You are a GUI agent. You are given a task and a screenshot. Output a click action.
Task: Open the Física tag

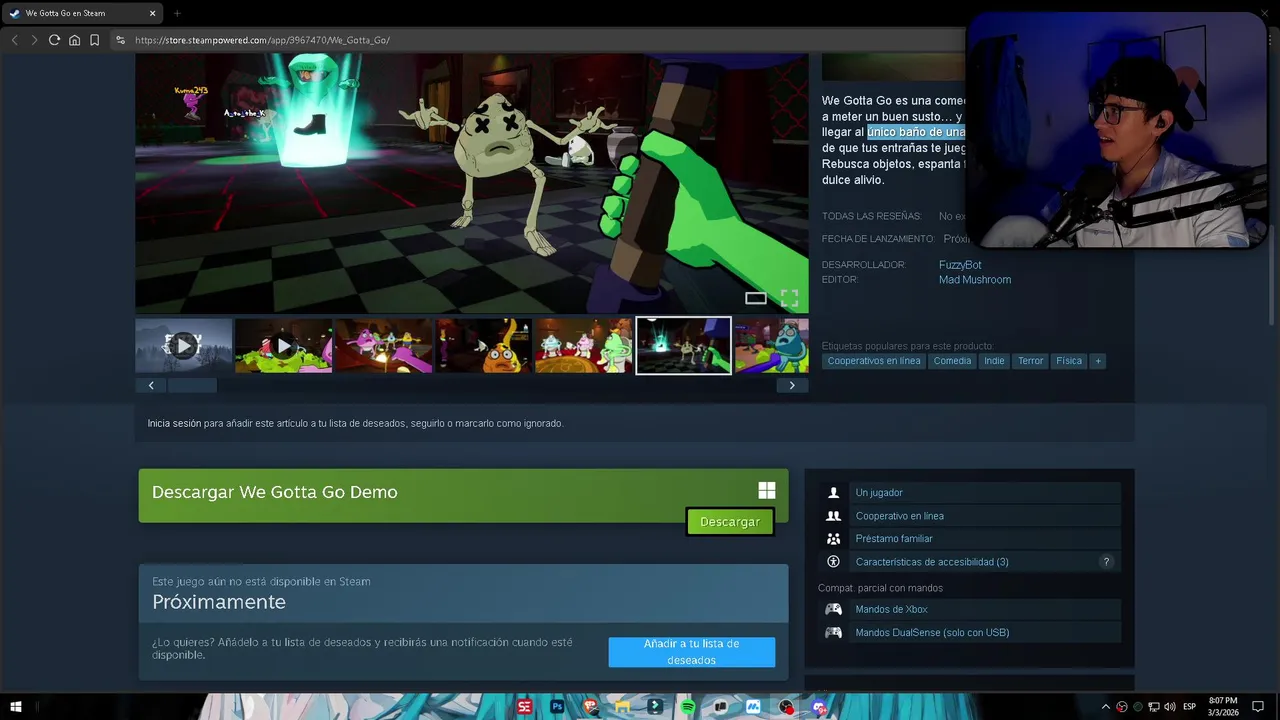tap(1069, 361)
